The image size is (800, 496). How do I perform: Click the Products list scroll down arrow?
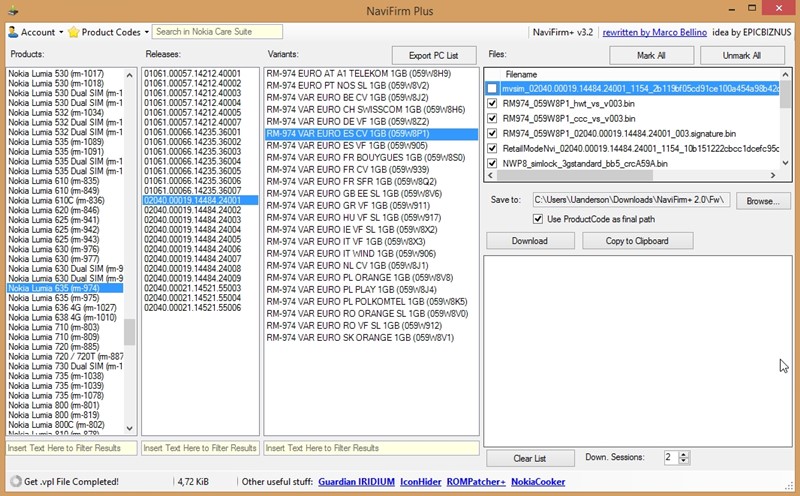point(130,429)
